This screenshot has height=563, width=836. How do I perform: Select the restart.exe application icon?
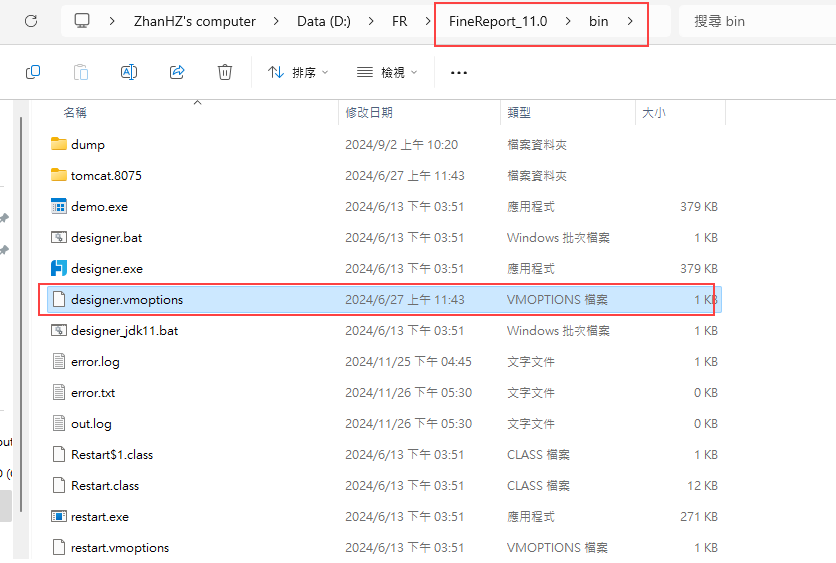(59, 516)
